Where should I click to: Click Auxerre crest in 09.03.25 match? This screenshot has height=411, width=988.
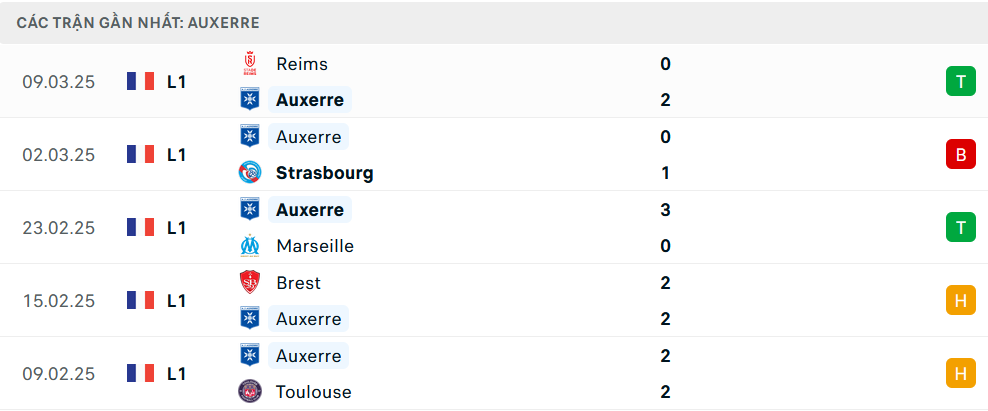tap(250, 100)
